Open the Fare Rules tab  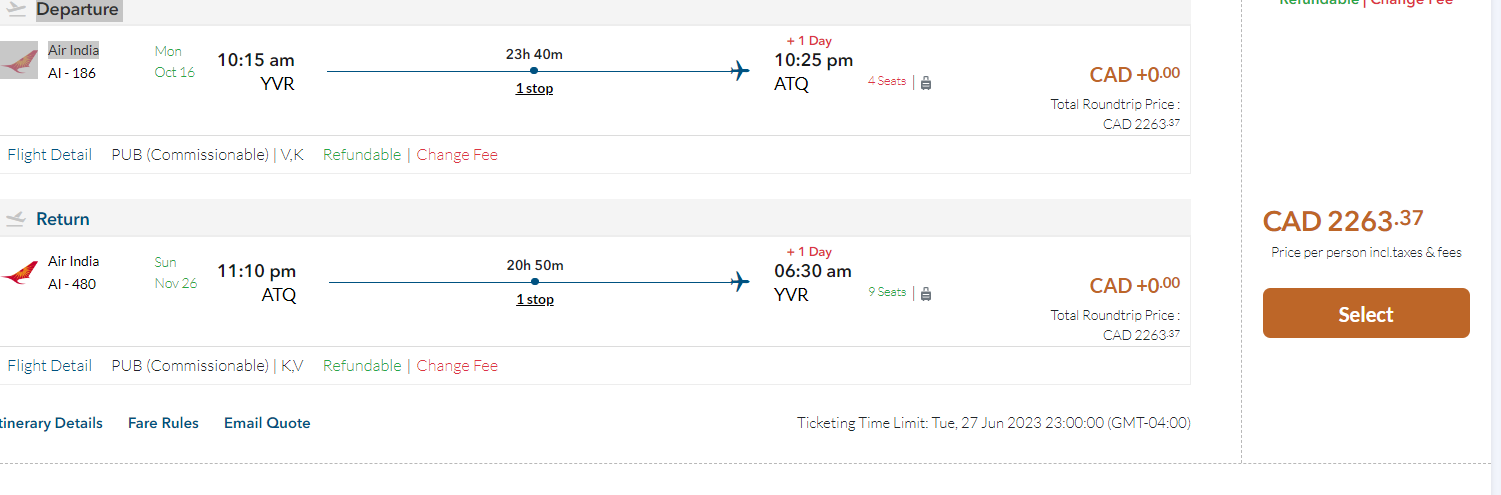[x=163, y=423]
